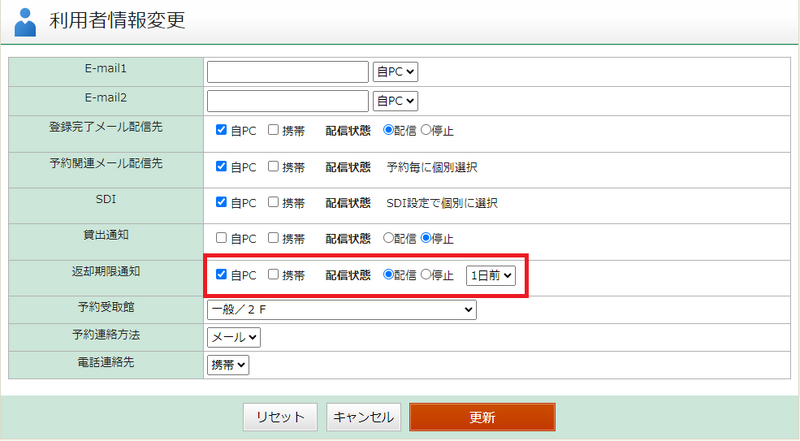Image resolution: width=800 pixels, height=441 pixels.
Task: Check 携帯 in the SDI row
Action: (273, 202)
